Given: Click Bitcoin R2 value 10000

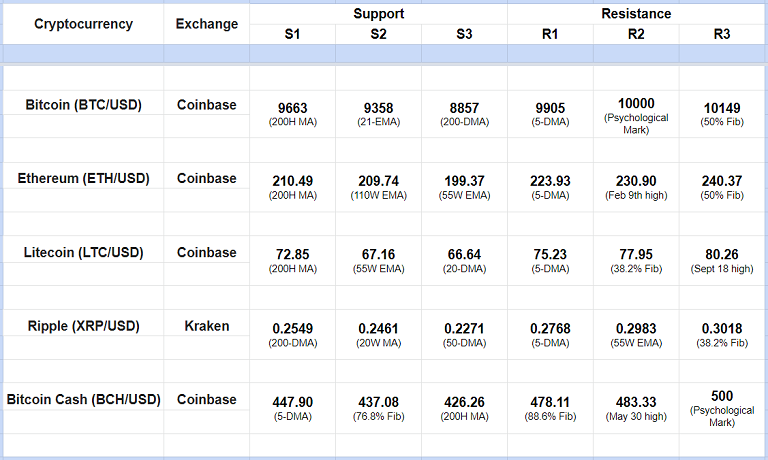Looking at the screenshot, I should click(636, 103).
